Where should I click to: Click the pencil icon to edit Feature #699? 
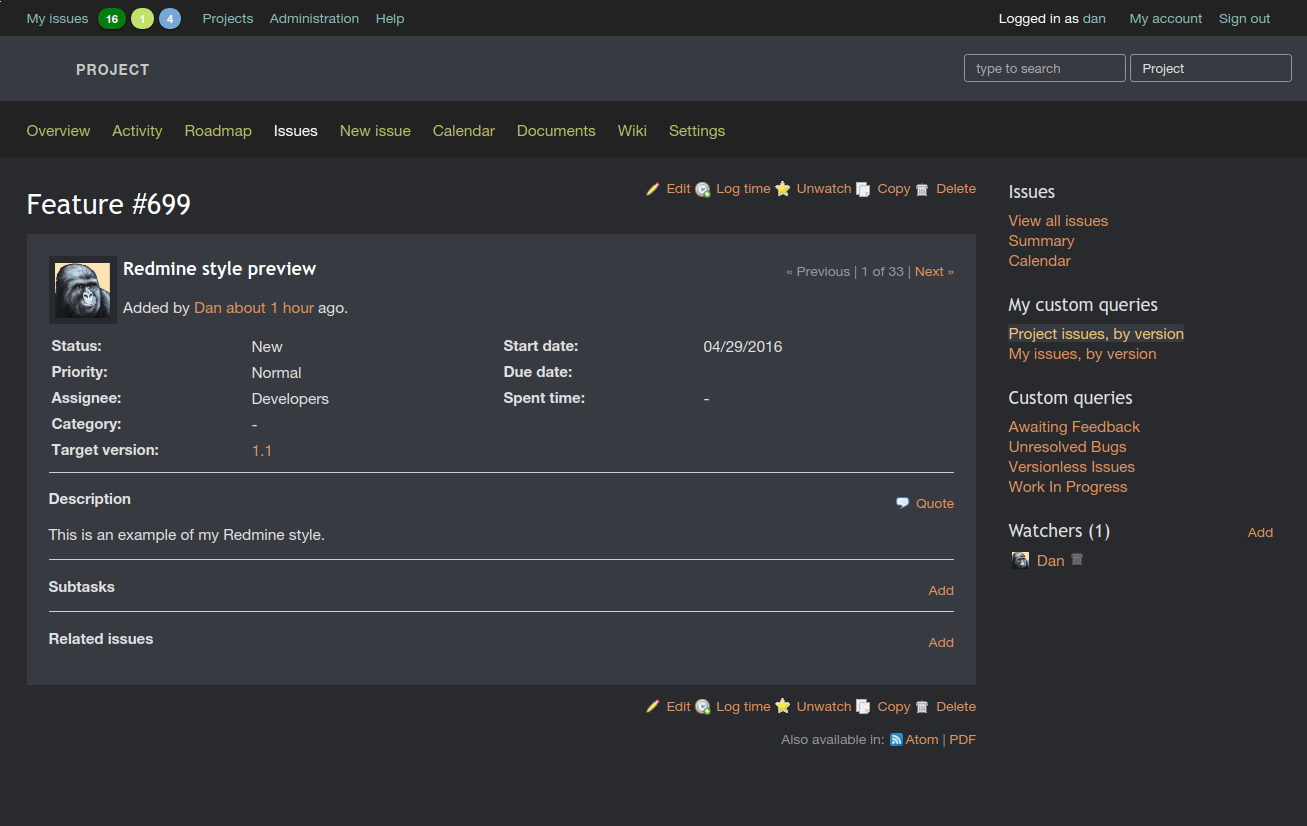652,188
